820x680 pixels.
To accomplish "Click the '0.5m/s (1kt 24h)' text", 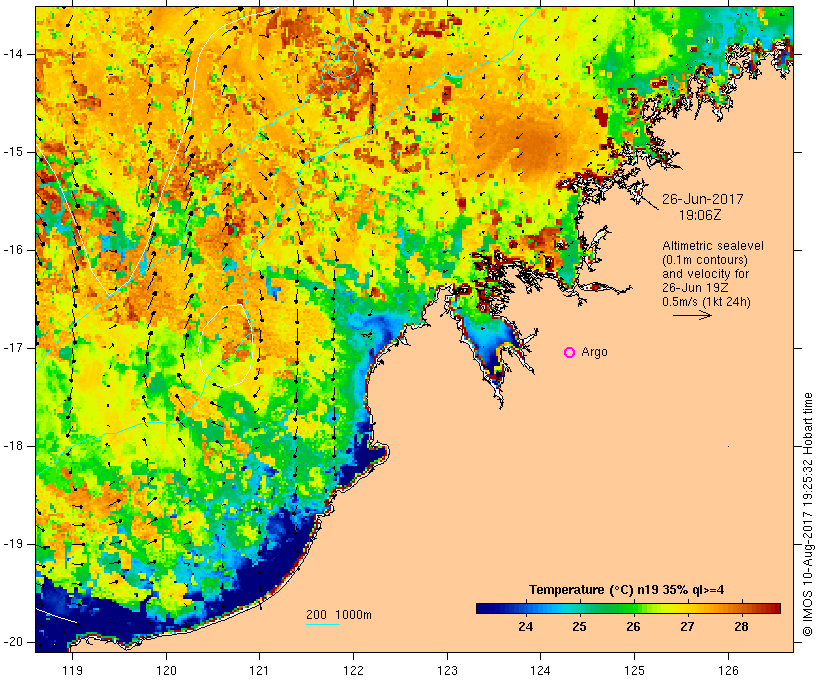I will point(706,302).
